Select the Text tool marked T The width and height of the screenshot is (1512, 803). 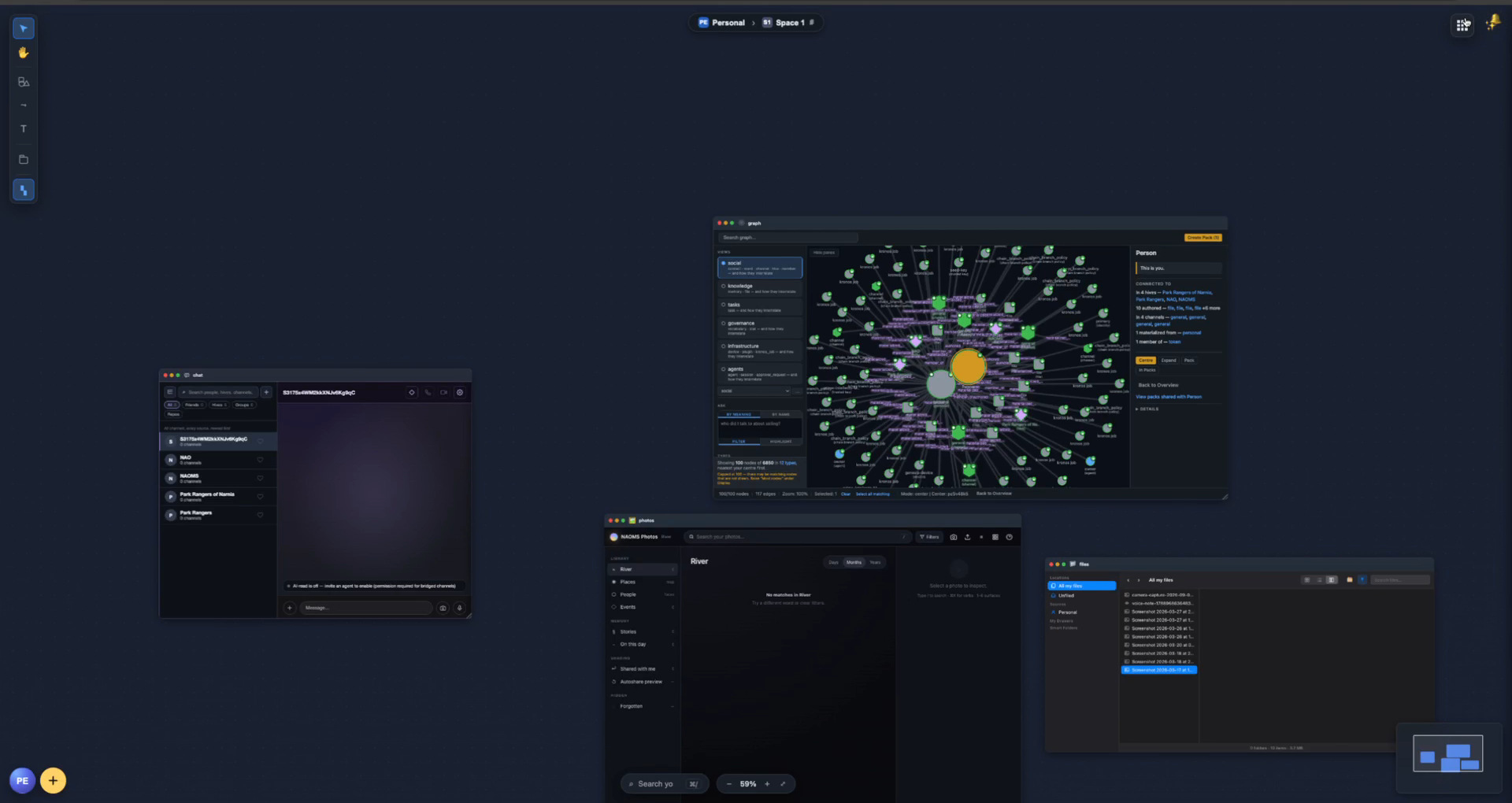(24, 129)
